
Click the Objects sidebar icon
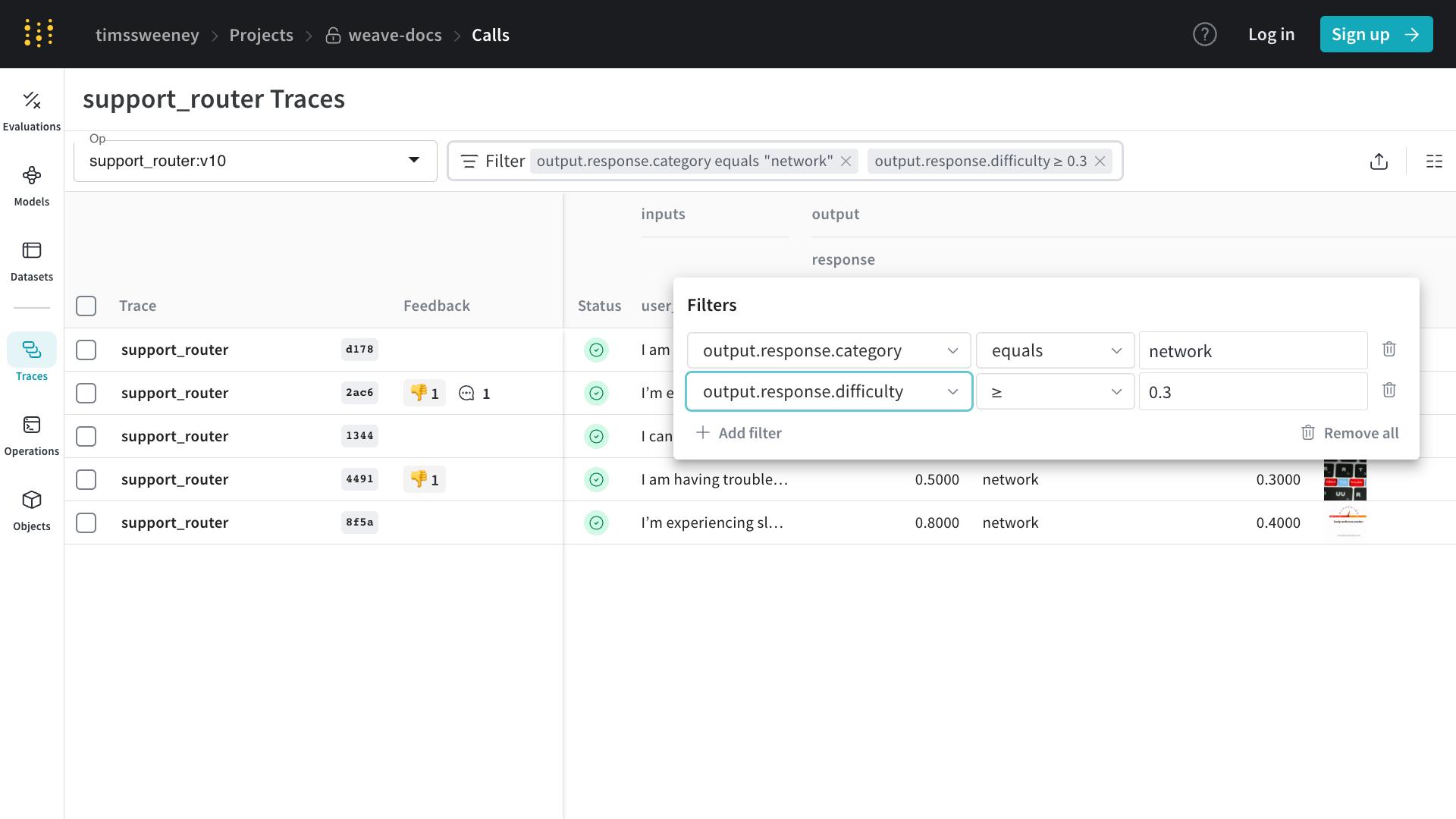31,499
